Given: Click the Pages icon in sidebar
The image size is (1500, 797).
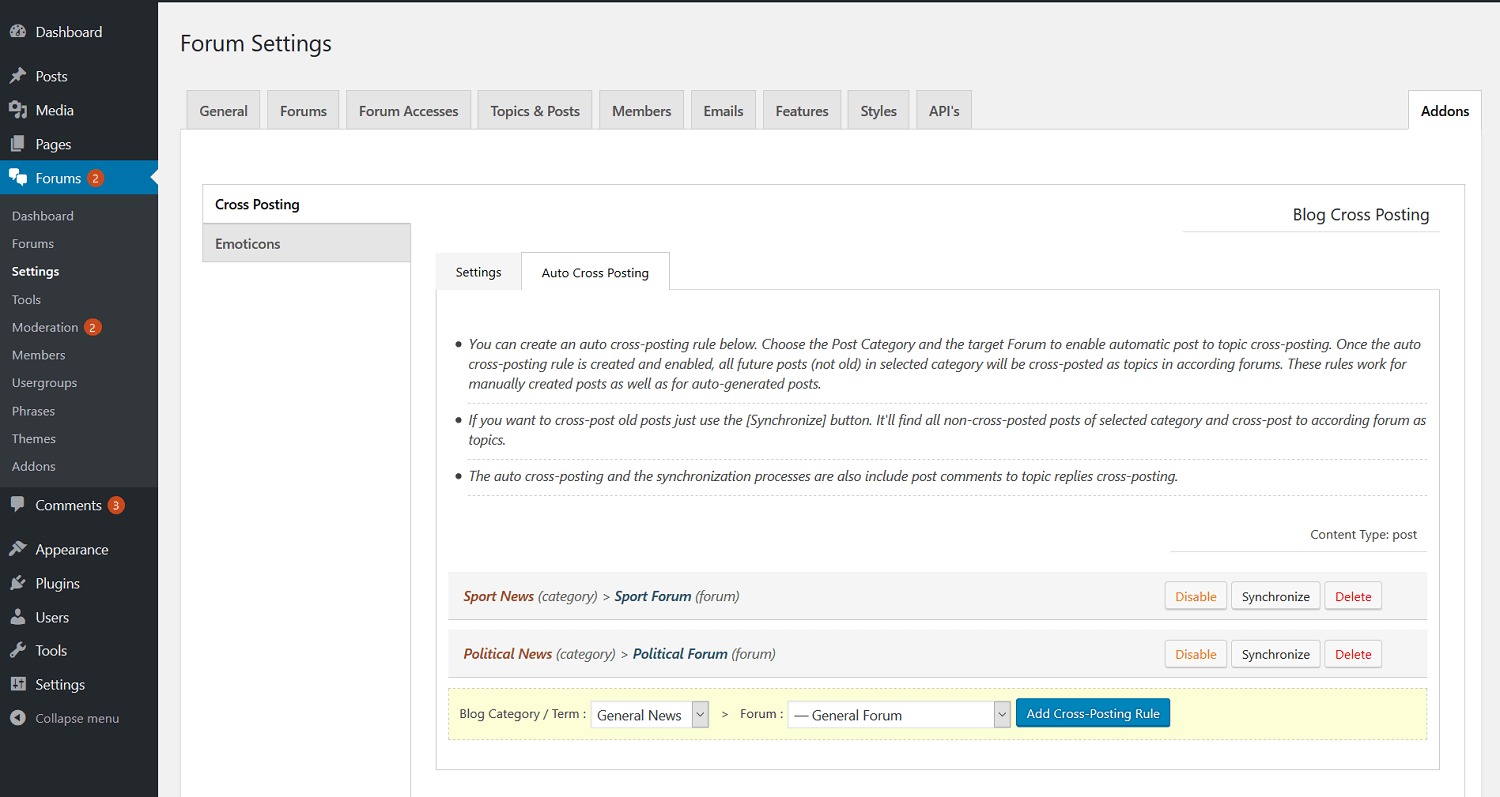Looking at the screenshot, I should point(18,144).
